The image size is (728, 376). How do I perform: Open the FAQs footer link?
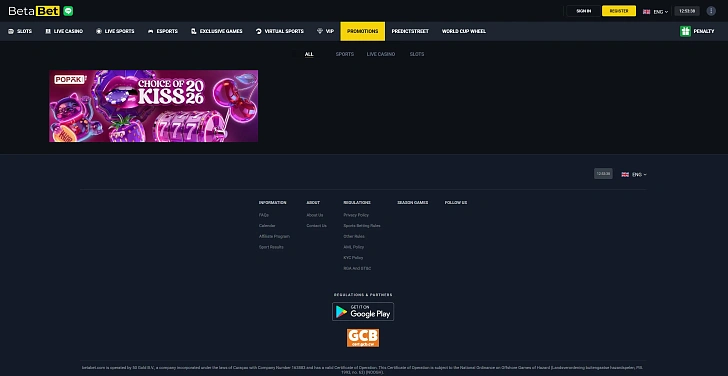click(264, 215)
